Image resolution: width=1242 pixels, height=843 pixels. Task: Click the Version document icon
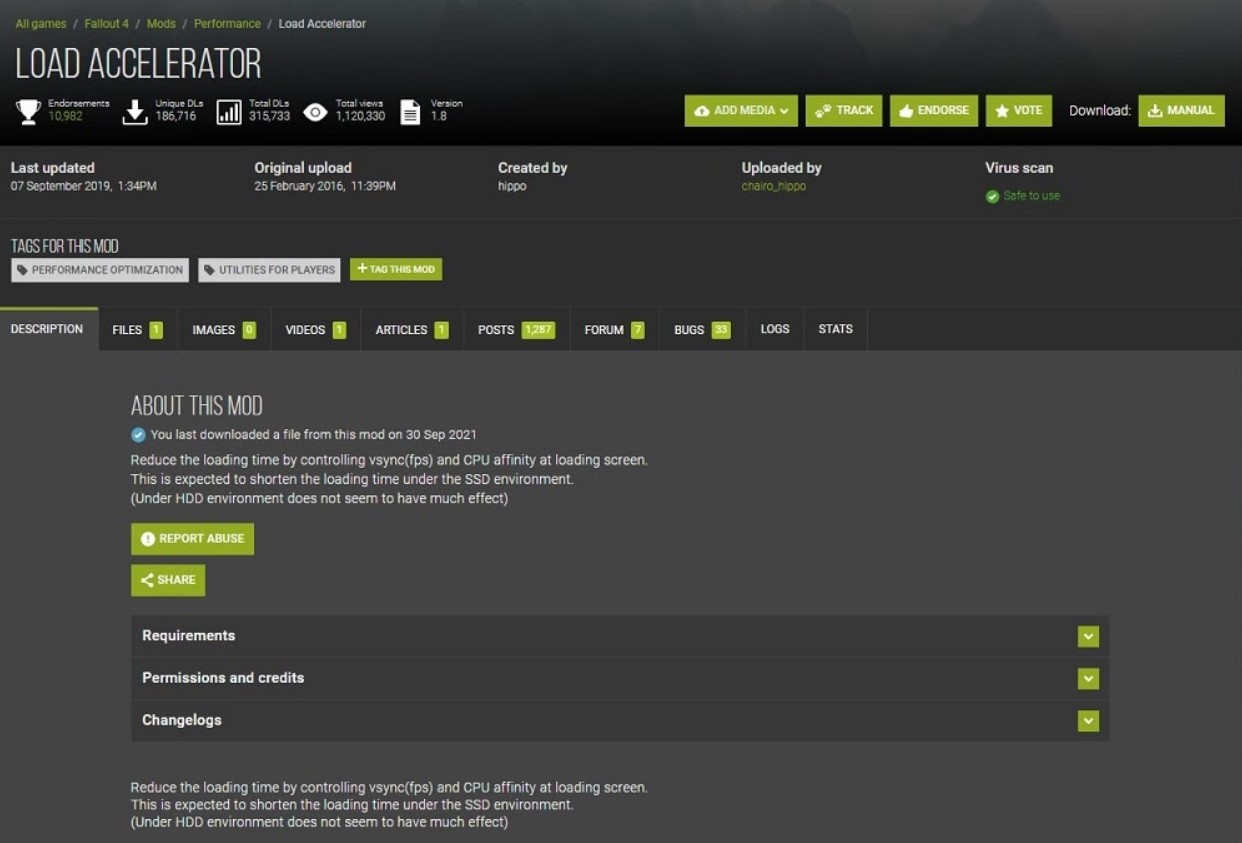pos(410,111)
